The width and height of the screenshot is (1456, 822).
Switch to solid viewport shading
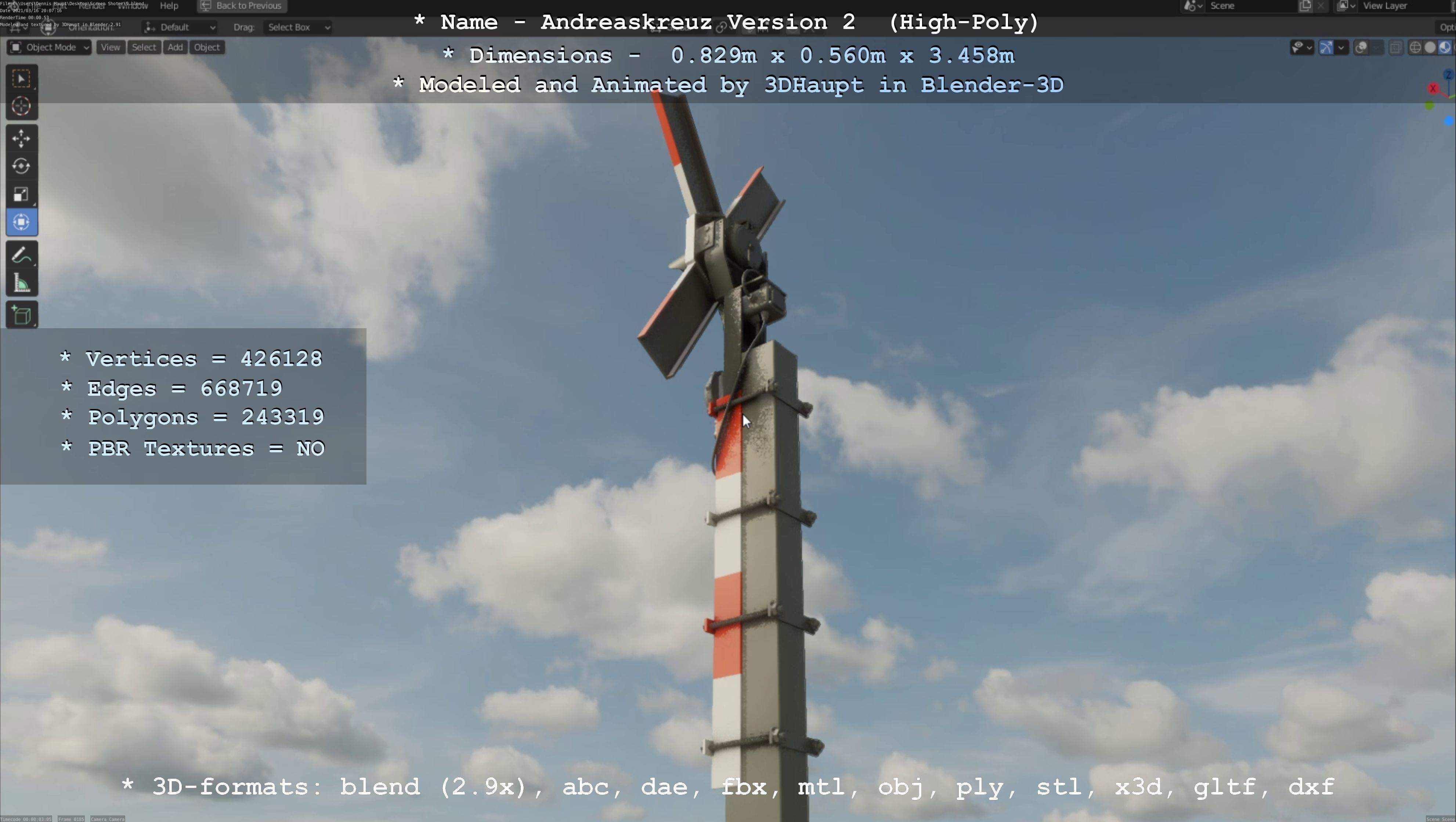click(x=1430, y=47)
